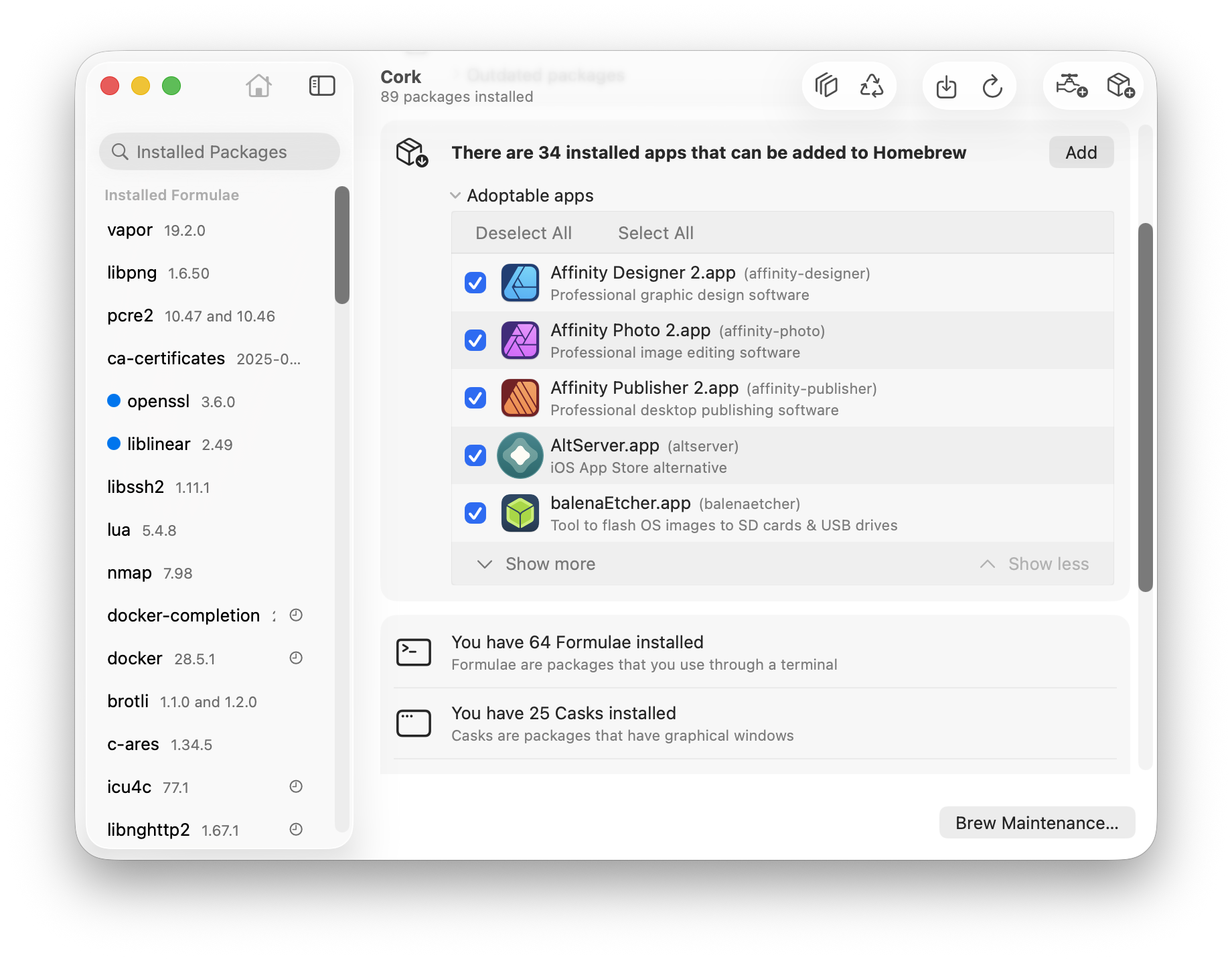
Task: Click the stacked boxes toolbar icon
Action: coord(826,86)
